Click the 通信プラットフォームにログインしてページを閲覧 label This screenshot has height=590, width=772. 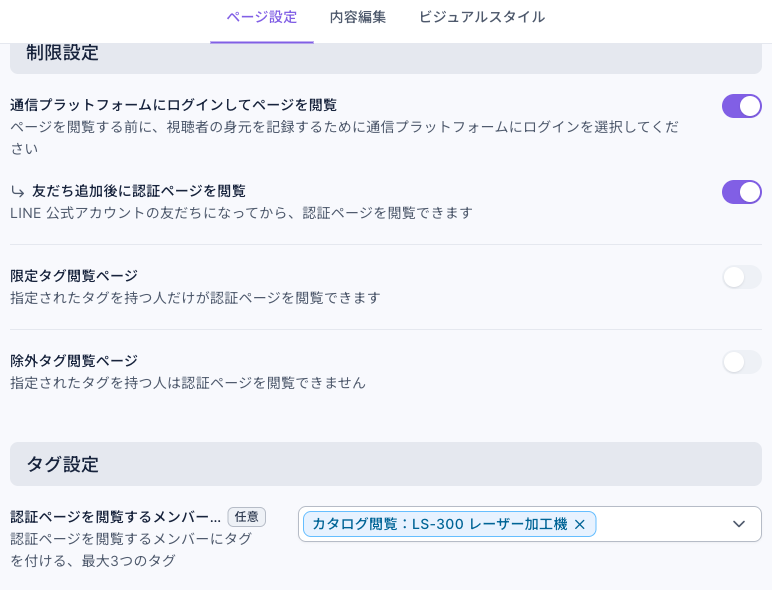[173, 105]
